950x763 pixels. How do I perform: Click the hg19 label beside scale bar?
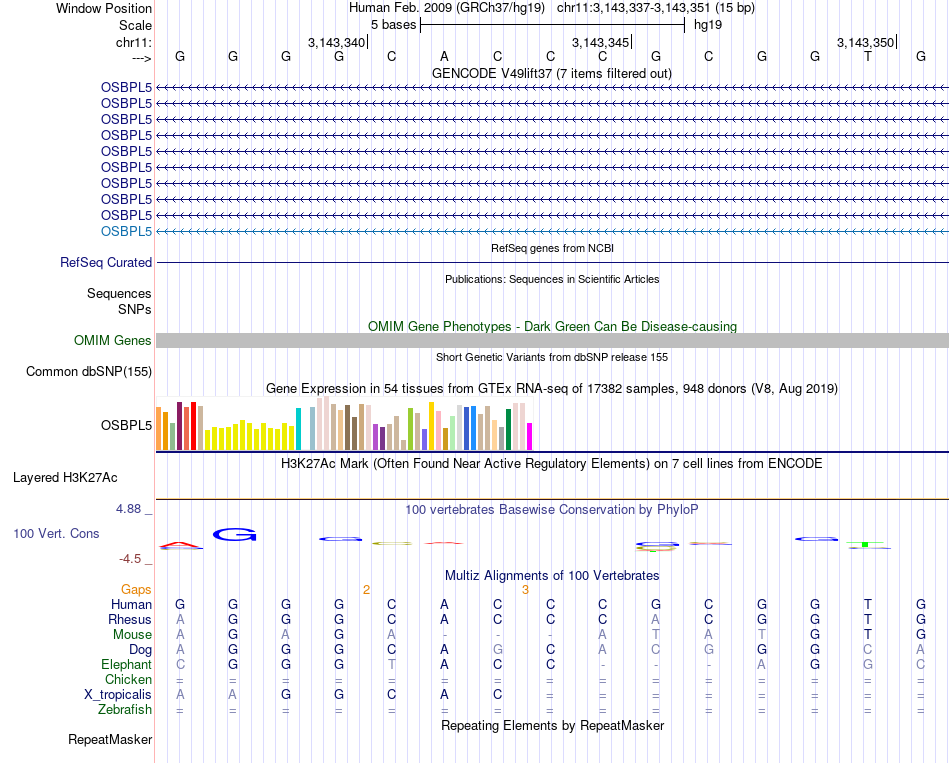[708, 25]
